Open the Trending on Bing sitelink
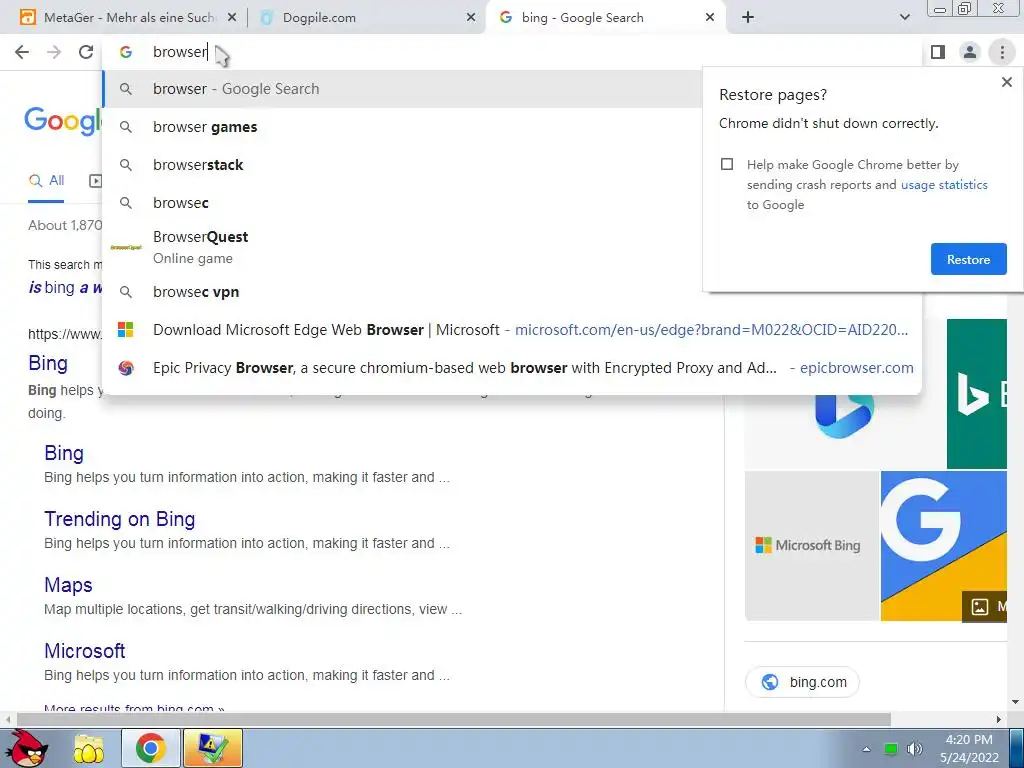This screenshot has height=768, width=1024. click(120, 519)
